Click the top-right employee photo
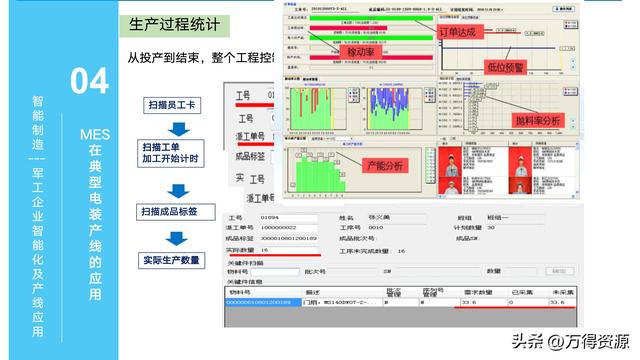This screenshot has width=640, height=360. click(x=520, y=161)
